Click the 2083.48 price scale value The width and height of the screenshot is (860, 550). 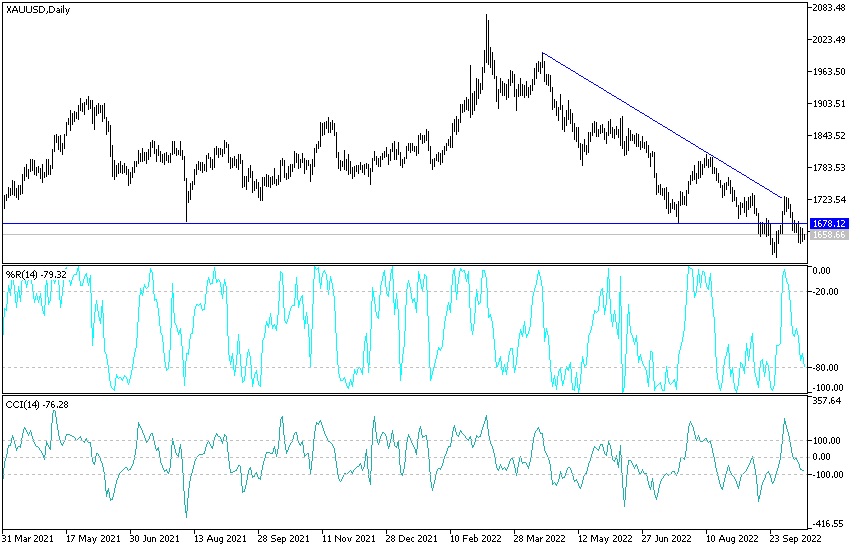pyautogui.click(x=829, y=8)
